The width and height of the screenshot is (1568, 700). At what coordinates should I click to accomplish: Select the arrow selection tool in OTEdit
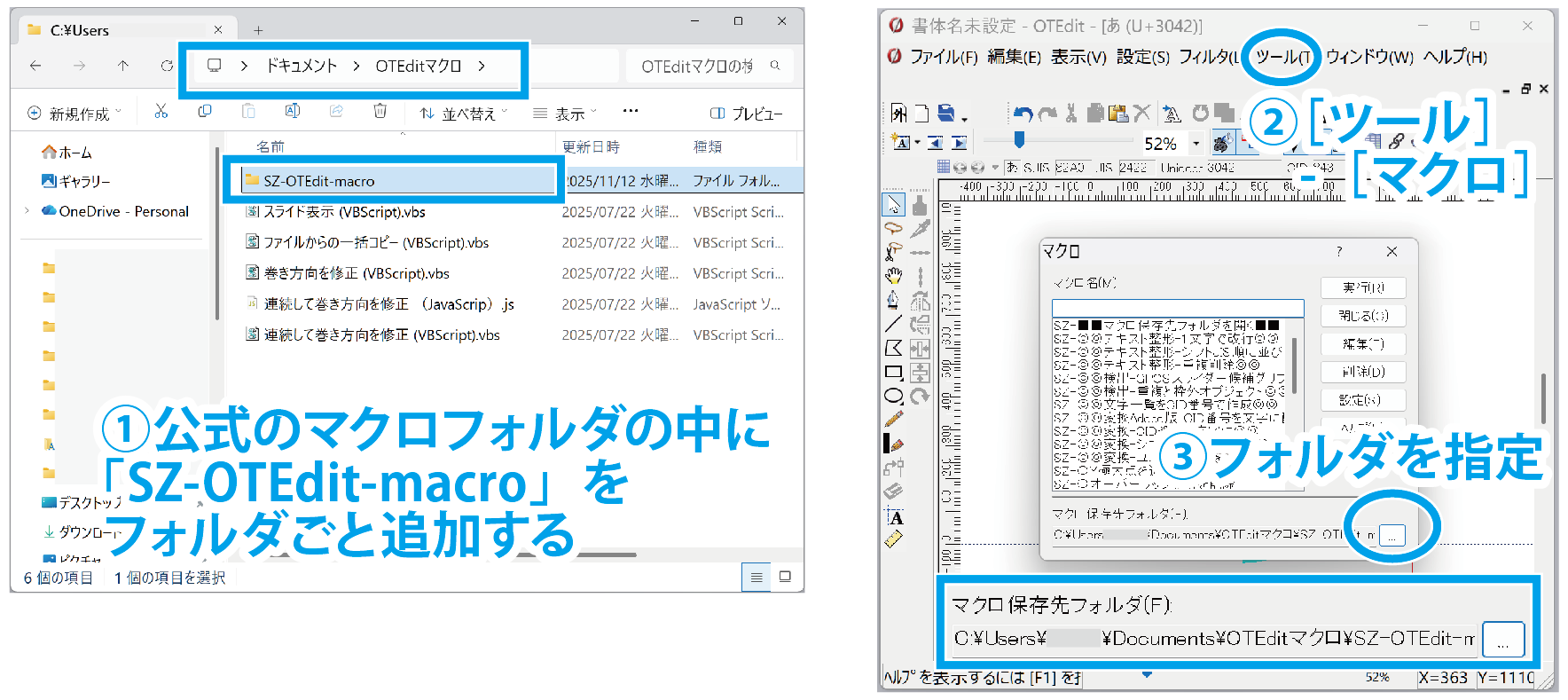(x=893, y=205)
